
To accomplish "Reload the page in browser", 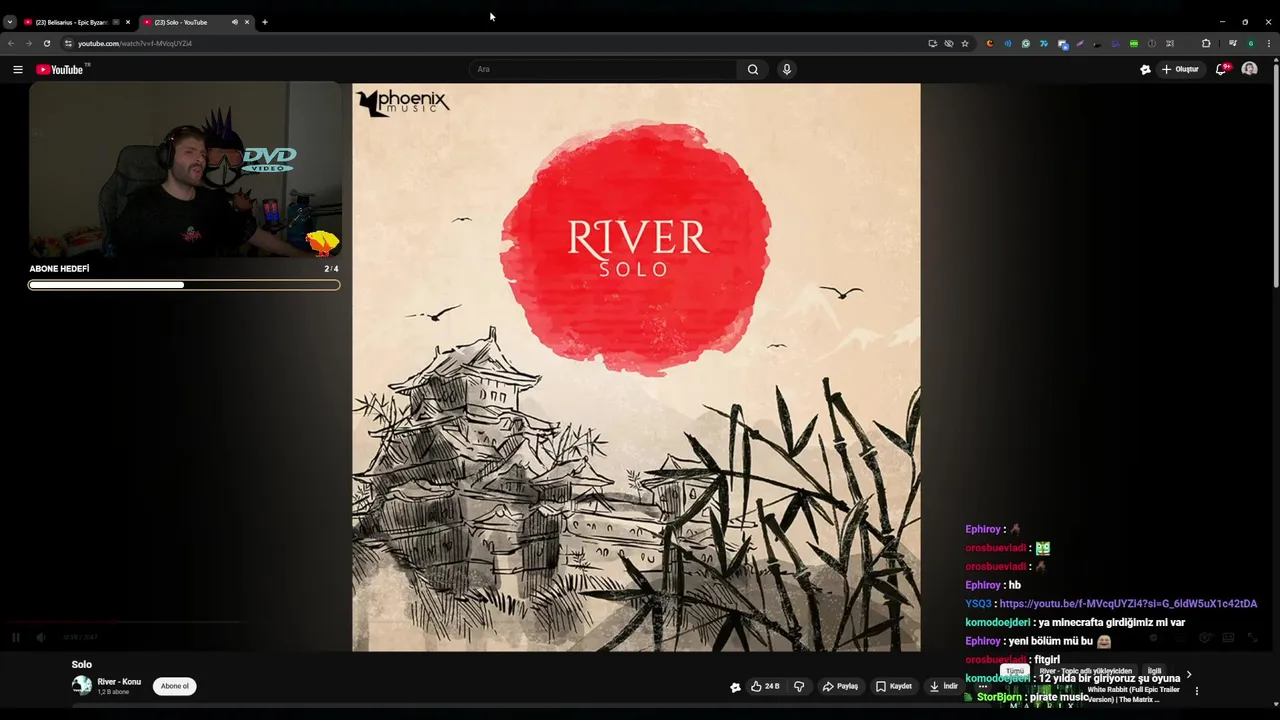I will click(x=46, y=43).
